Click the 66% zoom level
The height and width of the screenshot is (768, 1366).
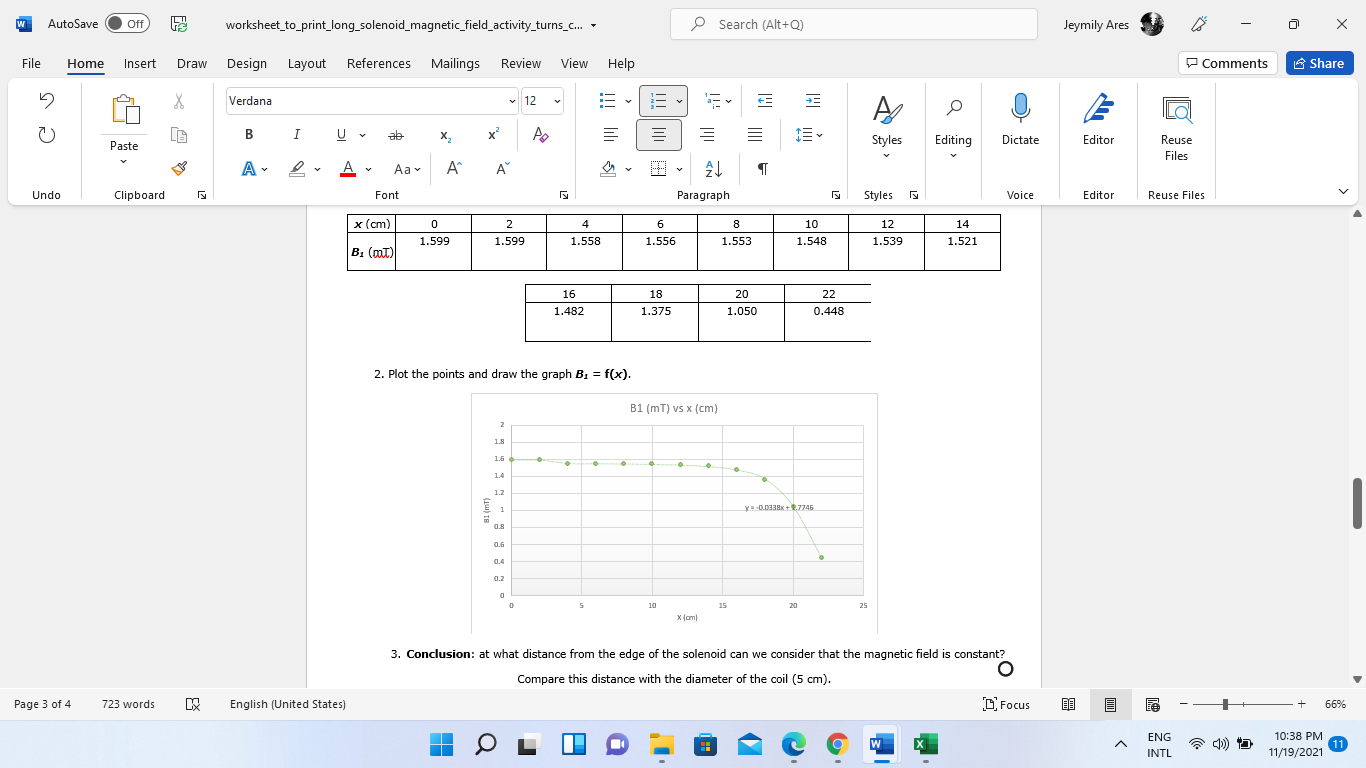coord(1335,704)
